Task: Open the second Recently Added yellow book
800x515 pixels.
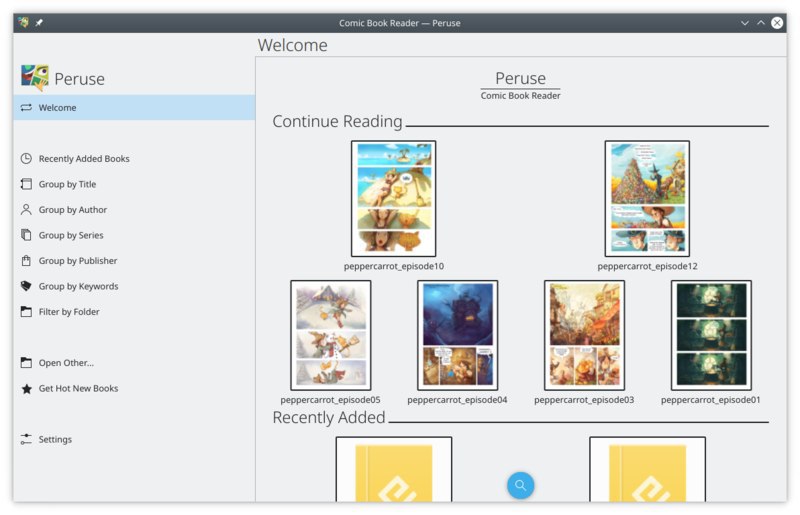Action: (647, 470)
